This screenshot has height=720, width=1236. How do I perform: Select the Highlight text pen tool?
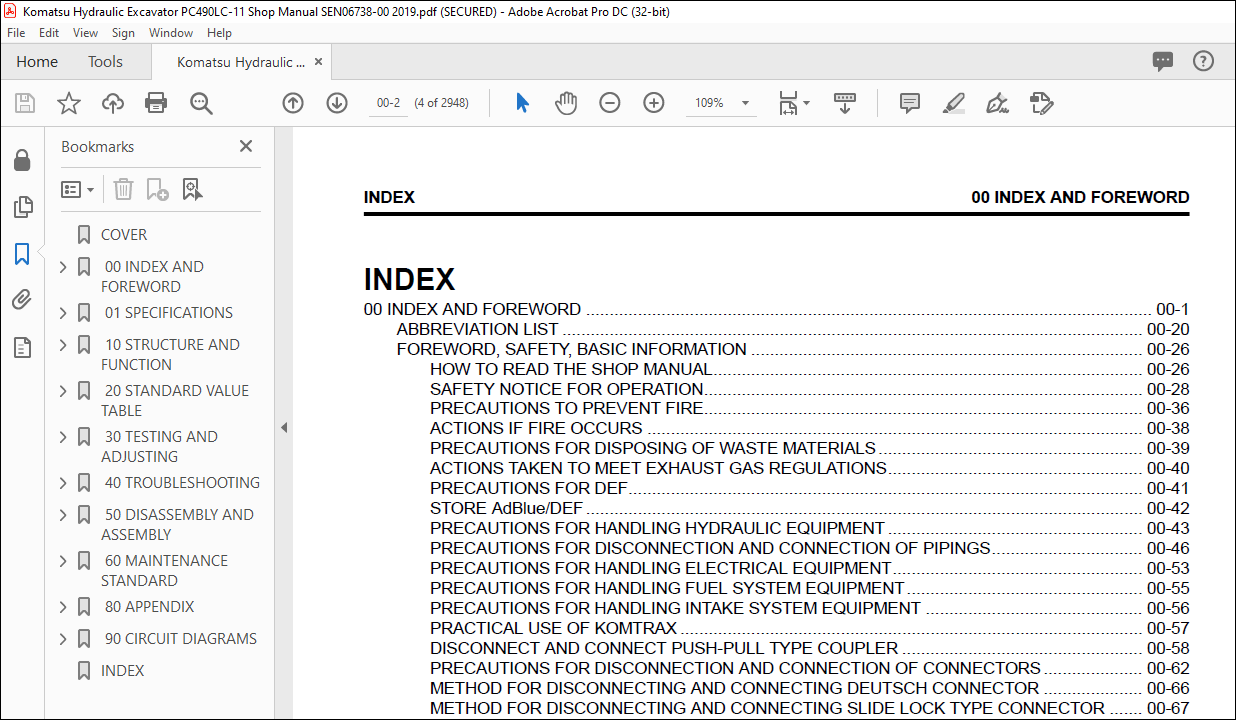coord(953,103)
